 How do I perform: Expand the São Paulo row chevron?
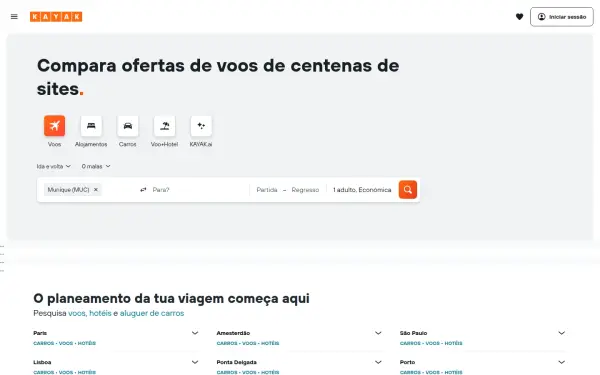pyautogui.click(x=561, y=333)
